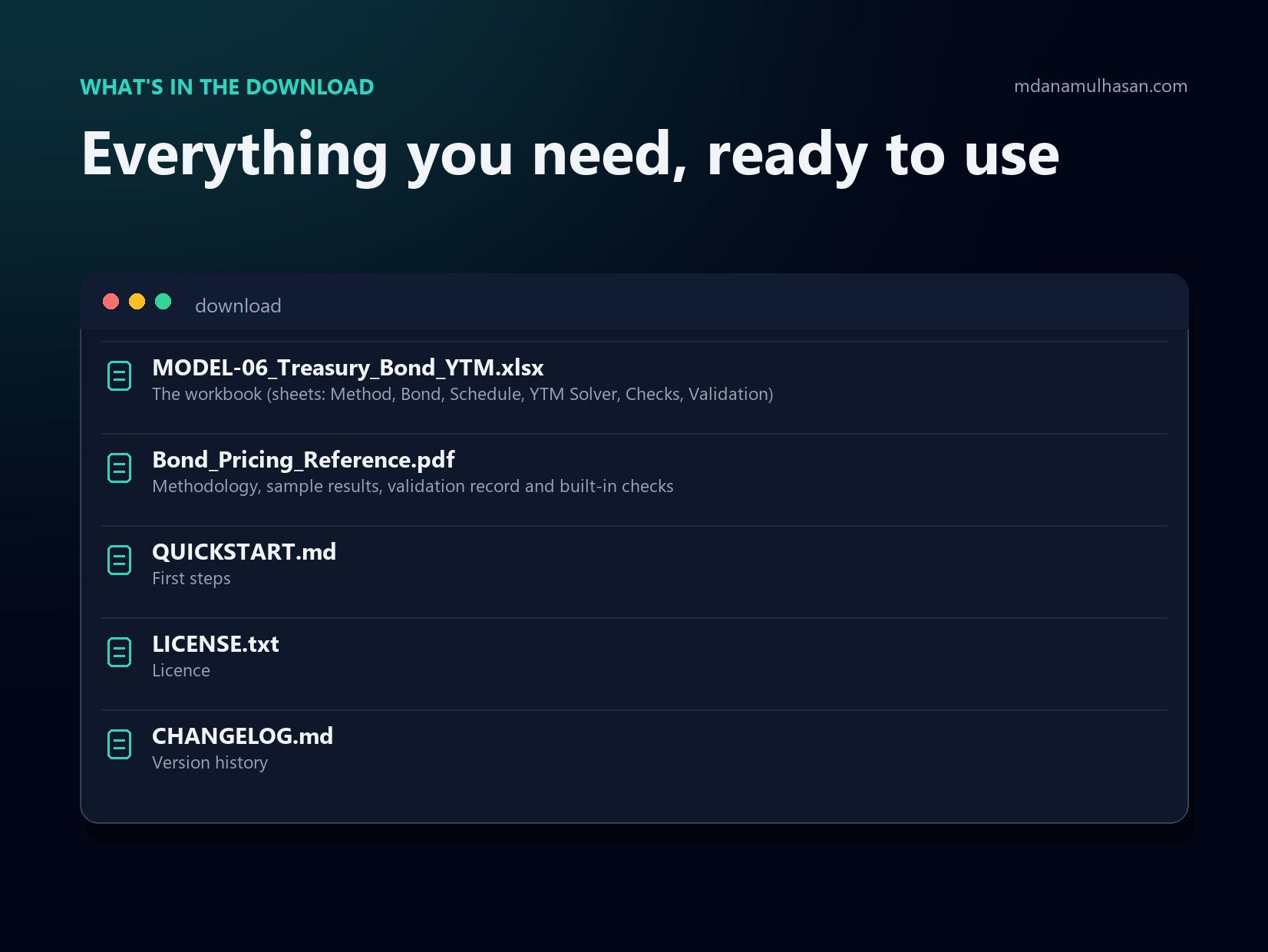Click the 'WHAT'S IN THE DOWNLOAD' heading
Viewport: 1268px width, 952px height.
(227, 87)
